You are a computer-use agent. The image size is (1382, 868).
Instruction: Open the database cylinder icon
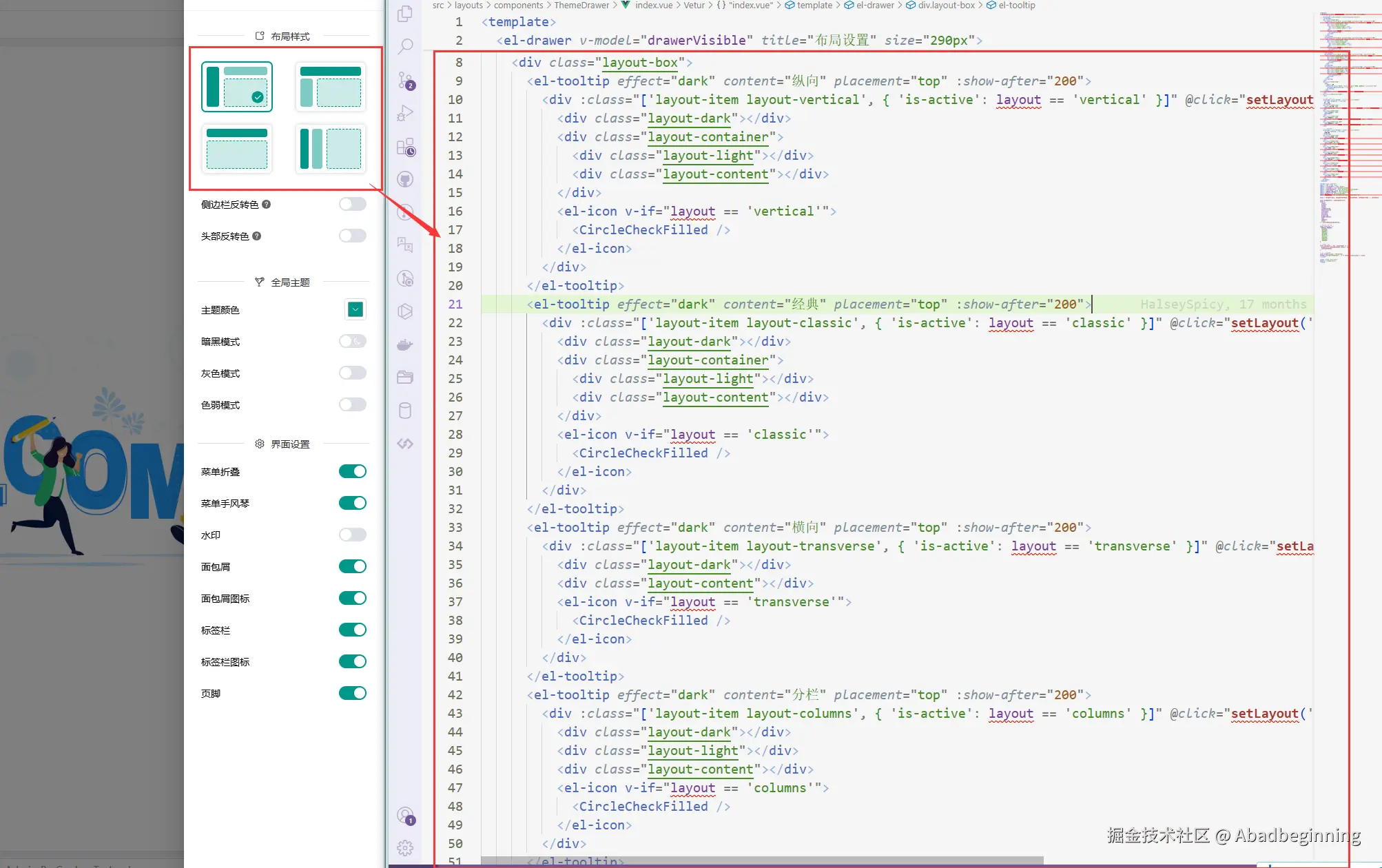[405, 411]
